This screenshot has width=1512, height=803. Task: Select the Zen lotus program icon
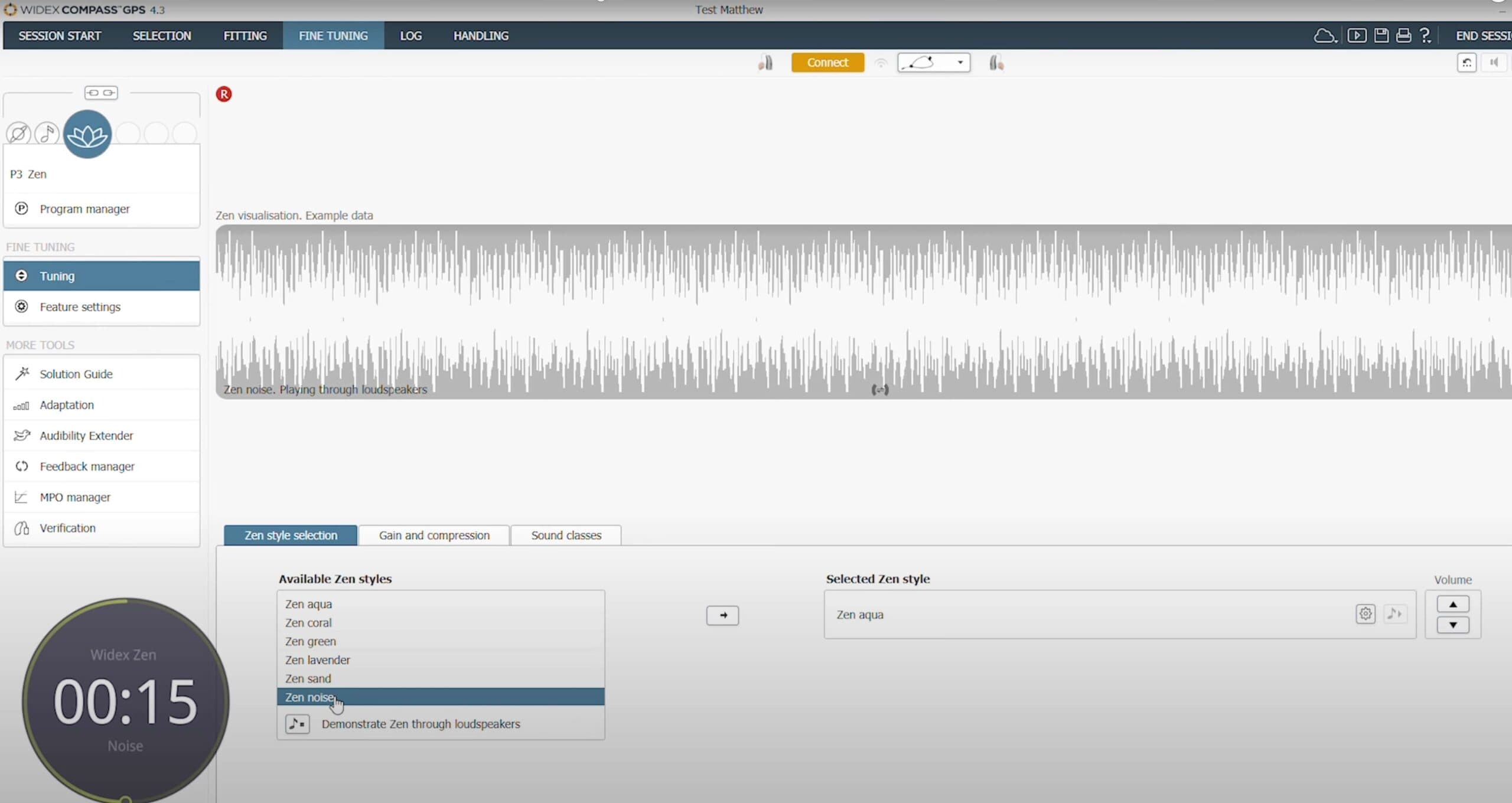click(87, 135)
